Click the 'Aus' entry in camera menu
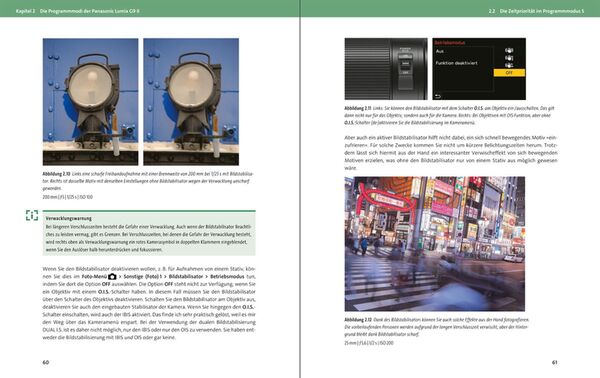Viewport: 600px width, 378px height. [x=440, y=51]
